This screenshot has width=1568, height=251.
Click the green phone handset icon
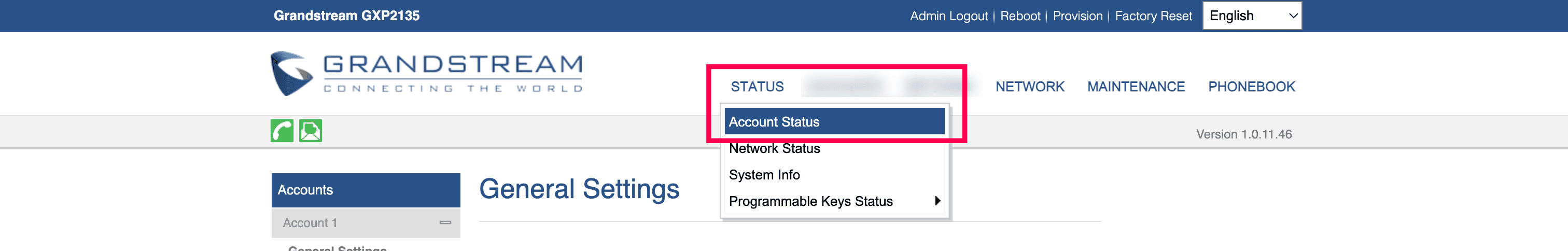coord(282,131)
